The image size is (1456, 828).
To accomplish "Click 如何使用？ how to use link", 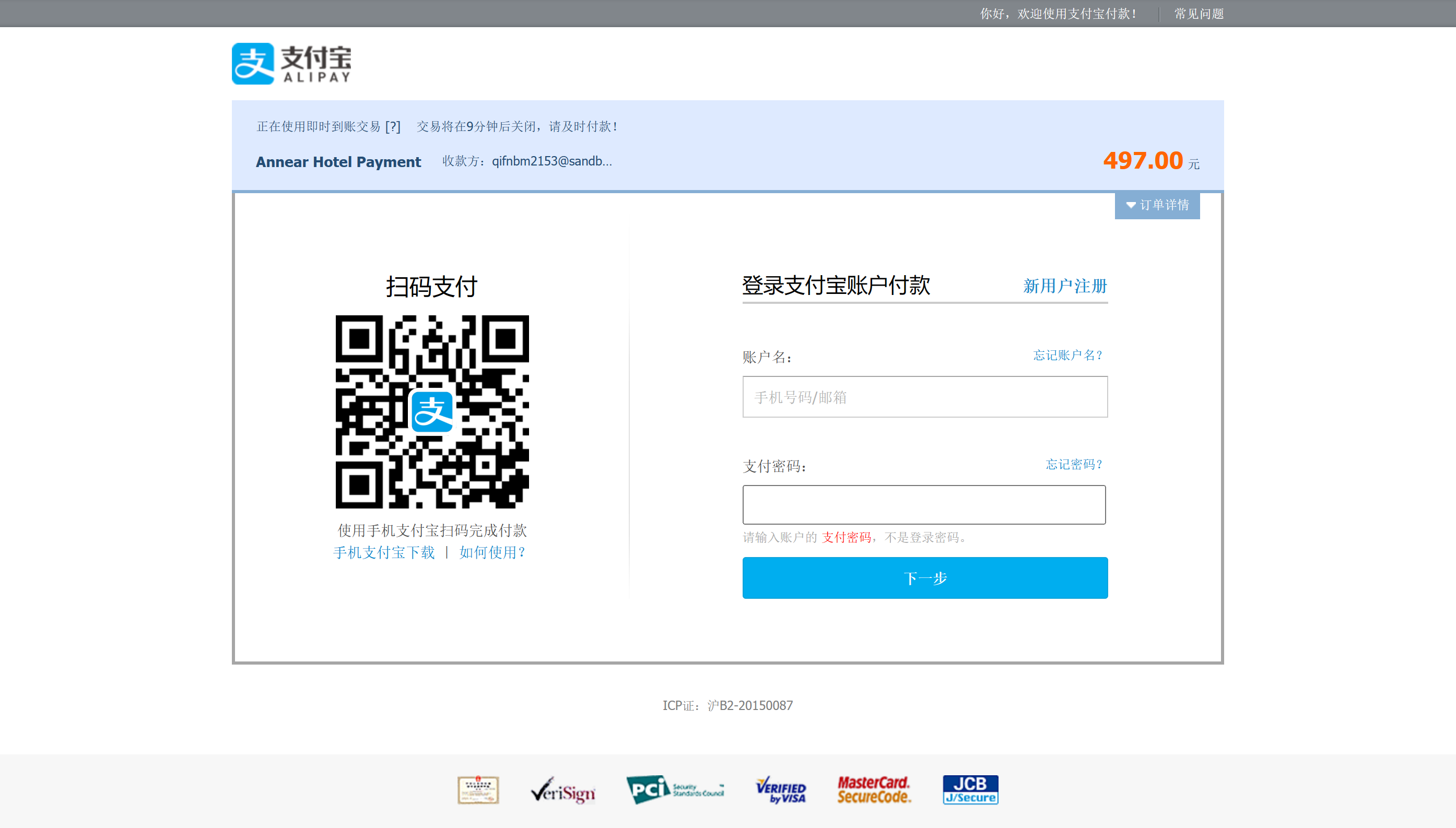I will point(493,553).
